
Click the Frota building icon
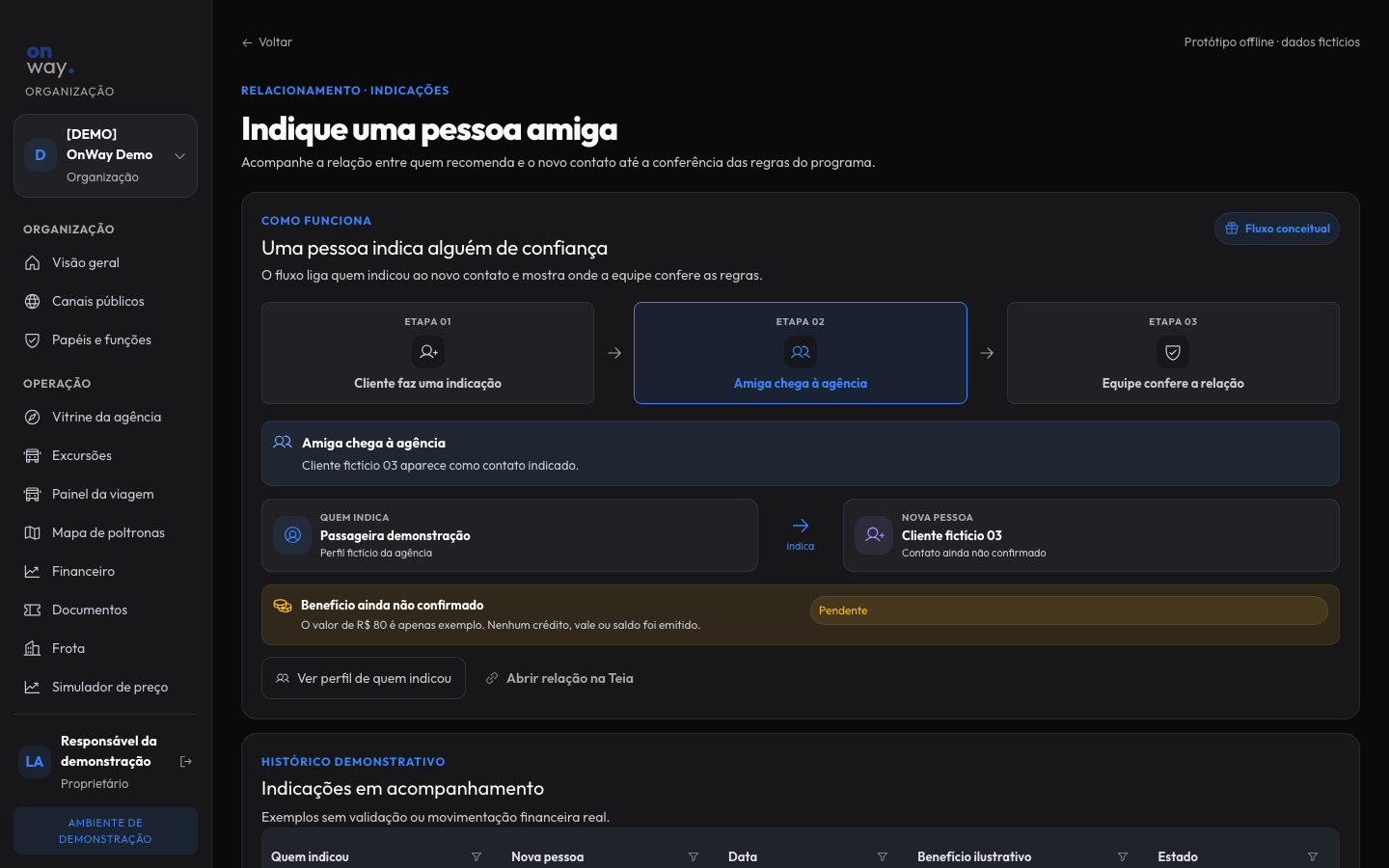point(32,648)
